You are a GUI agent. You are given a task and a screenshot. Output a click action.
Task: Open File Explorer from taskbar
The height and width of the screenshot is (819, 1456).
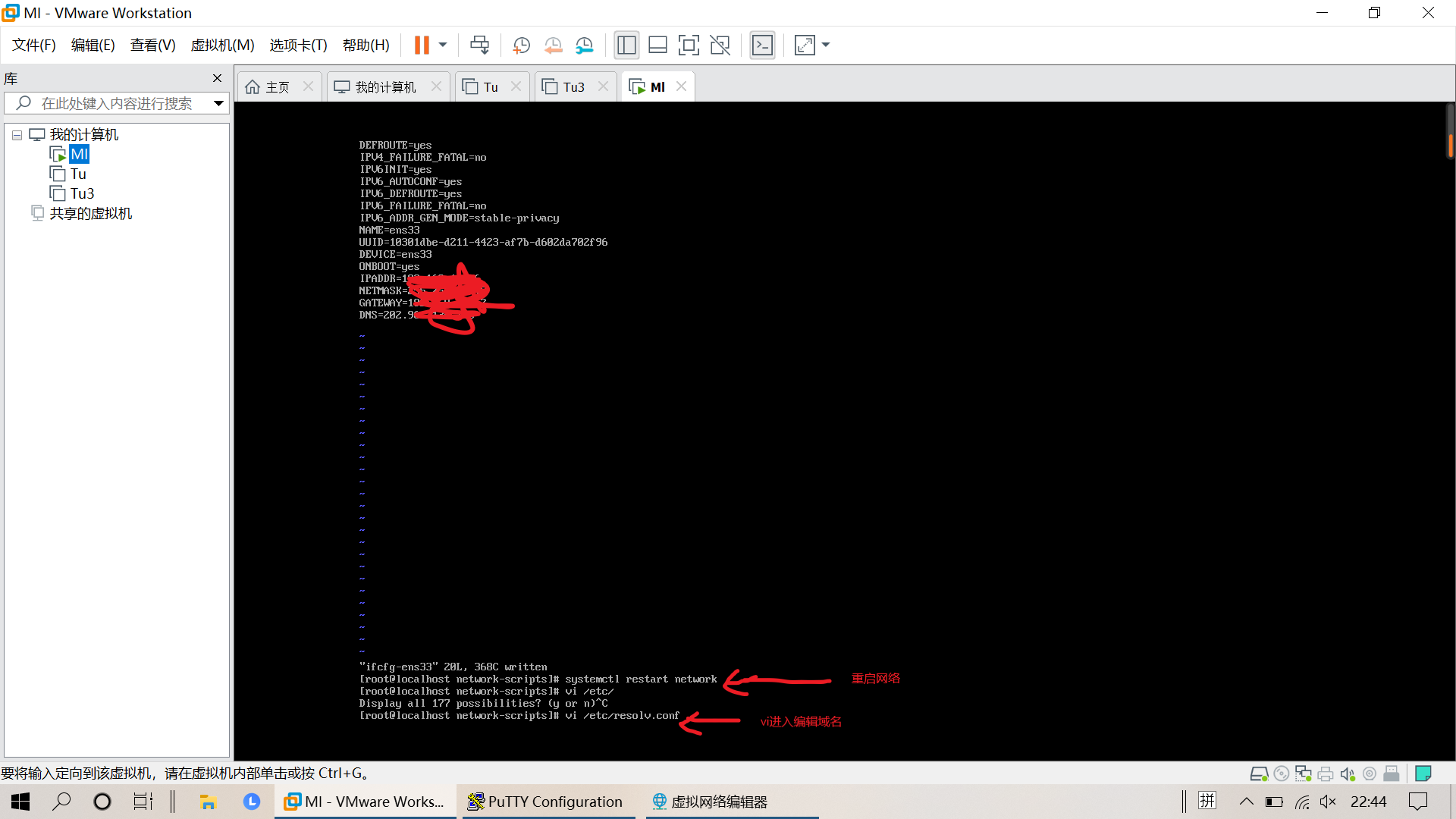coord(208,802)
